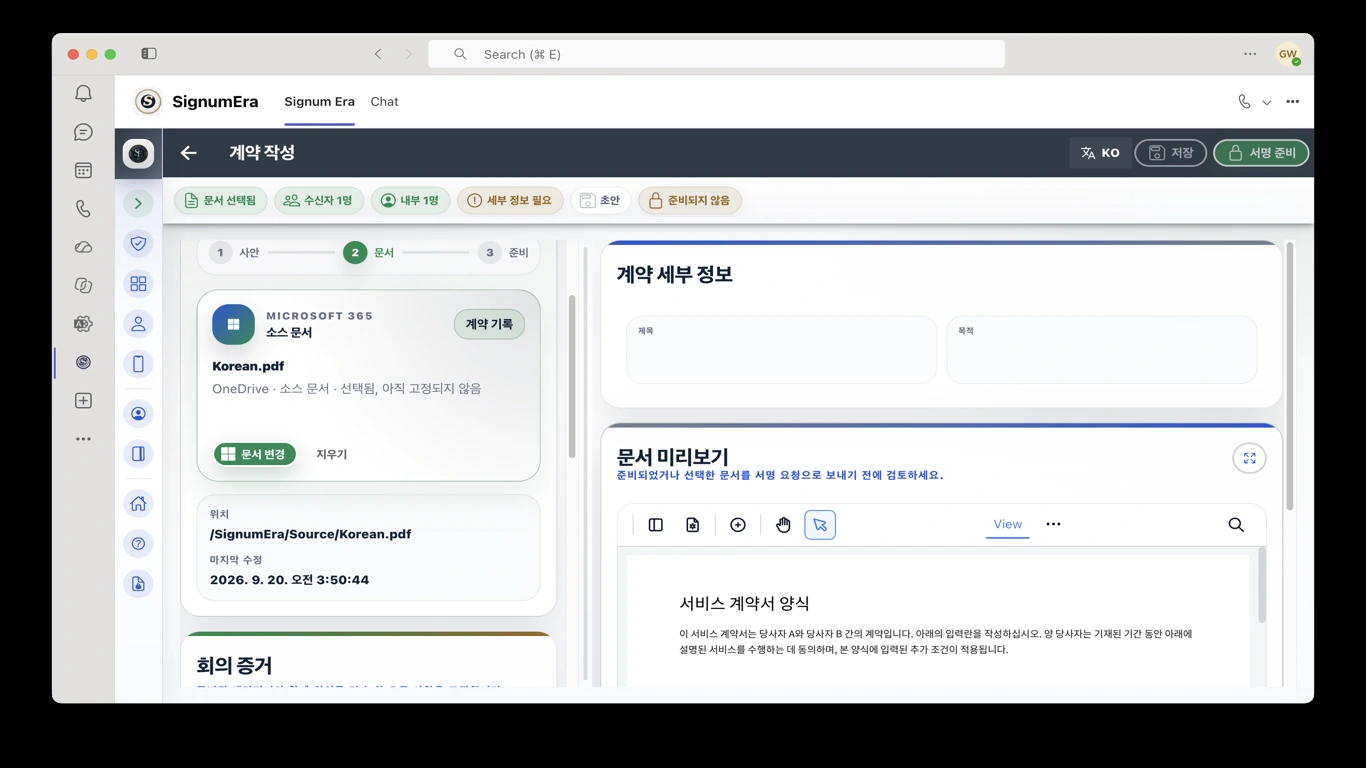This screenshot has height=768, width=1366.
Task: Expand the SignumEra side navigation chevron
Action: click(138, 204)
